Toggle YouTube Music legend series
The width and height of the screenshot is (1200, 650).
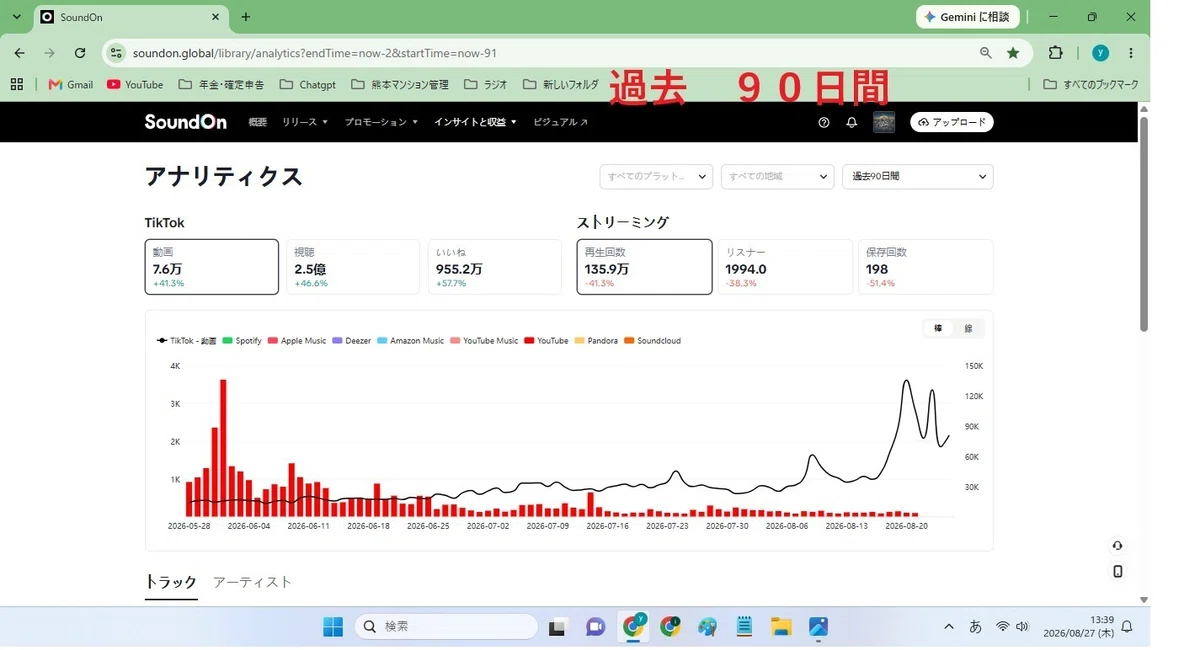[x=485, y=341]
